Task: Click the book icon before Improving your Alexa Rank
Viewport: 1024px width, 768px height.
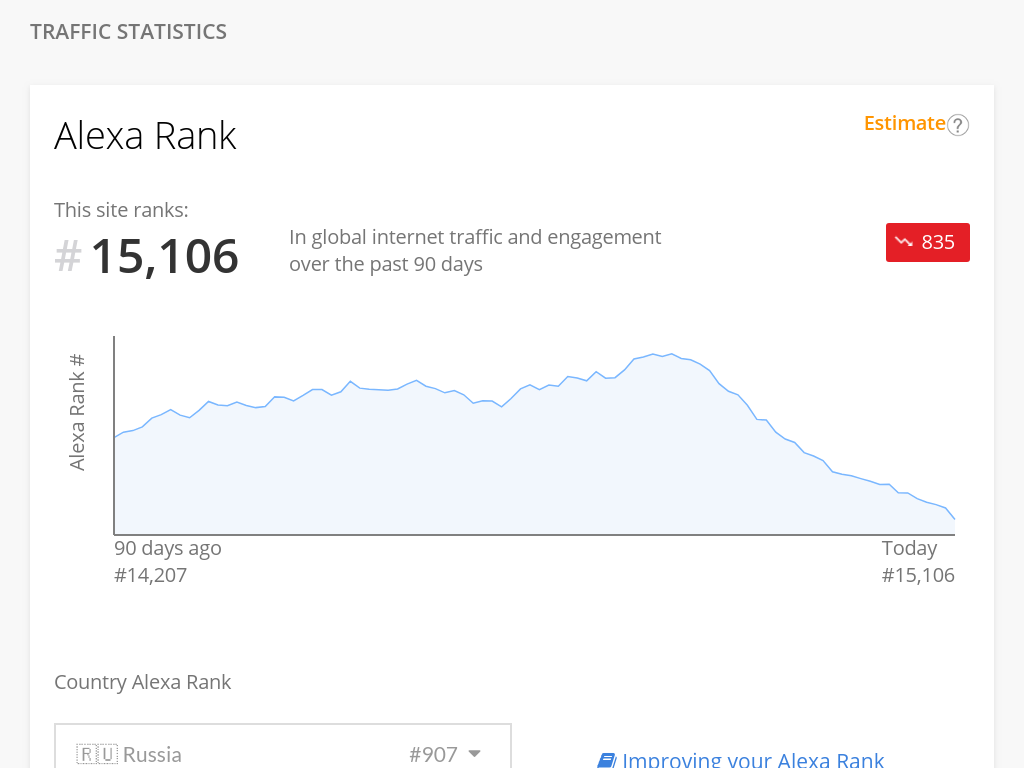Action: tap(606, 760)
